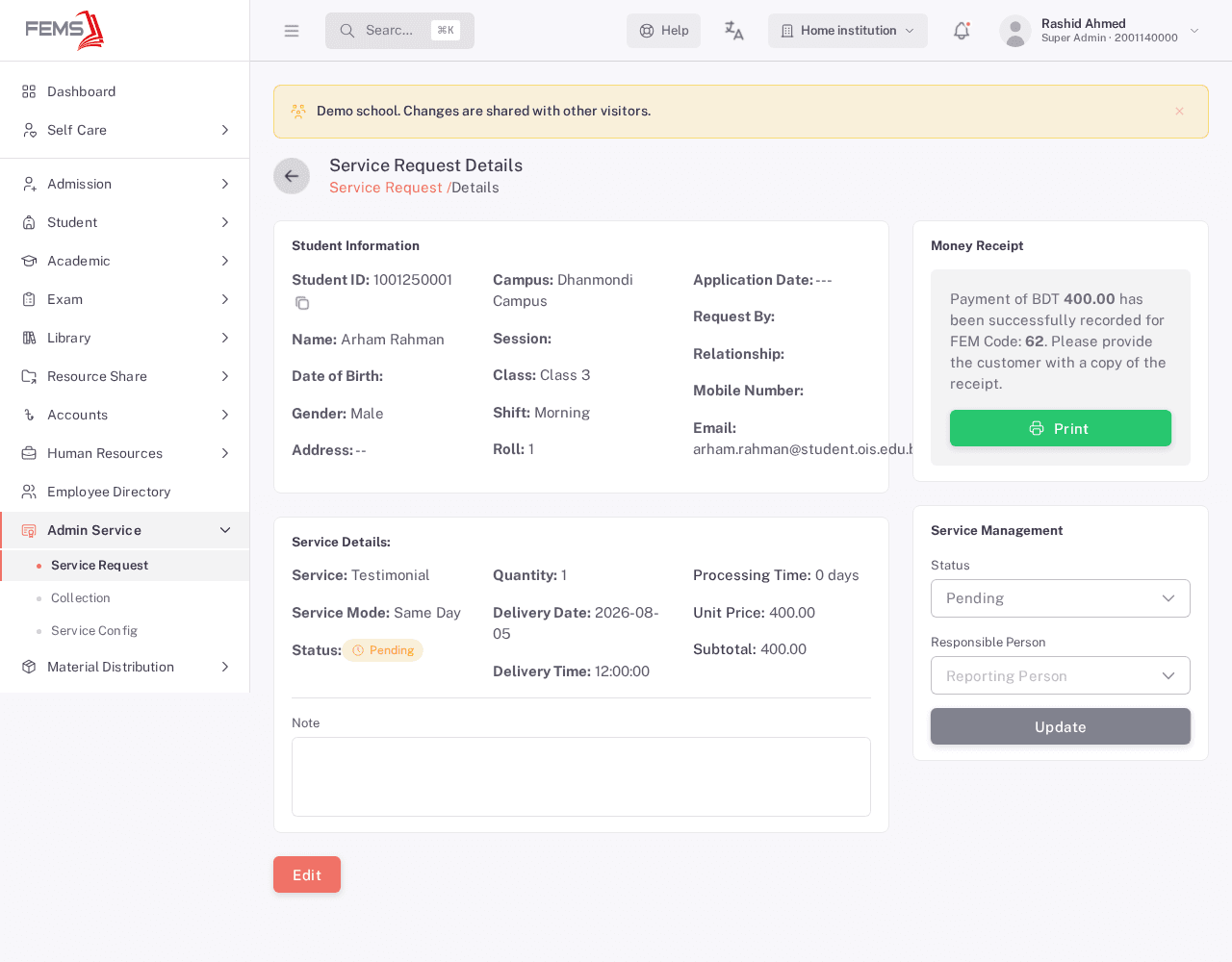
Task: Open the notifications bell
Action: click(962, 31)
